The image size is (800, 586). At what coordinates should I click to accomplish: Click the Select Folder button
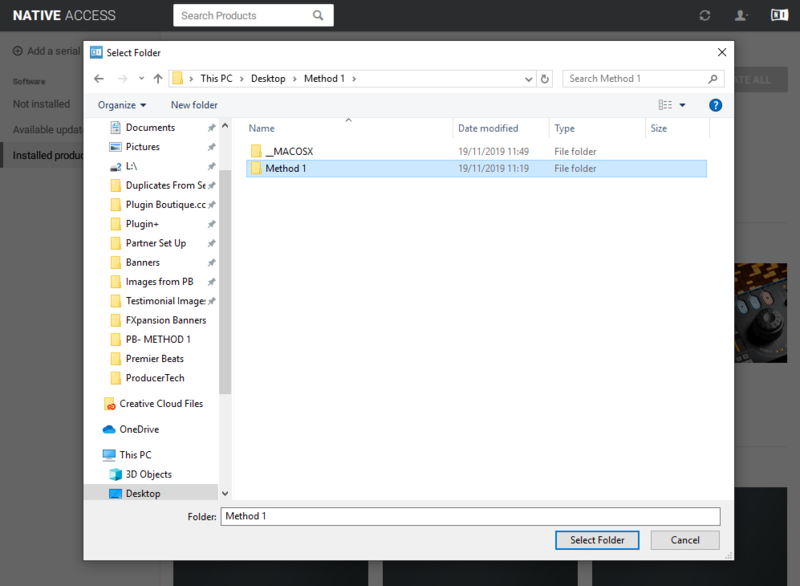tap(597, 540)
